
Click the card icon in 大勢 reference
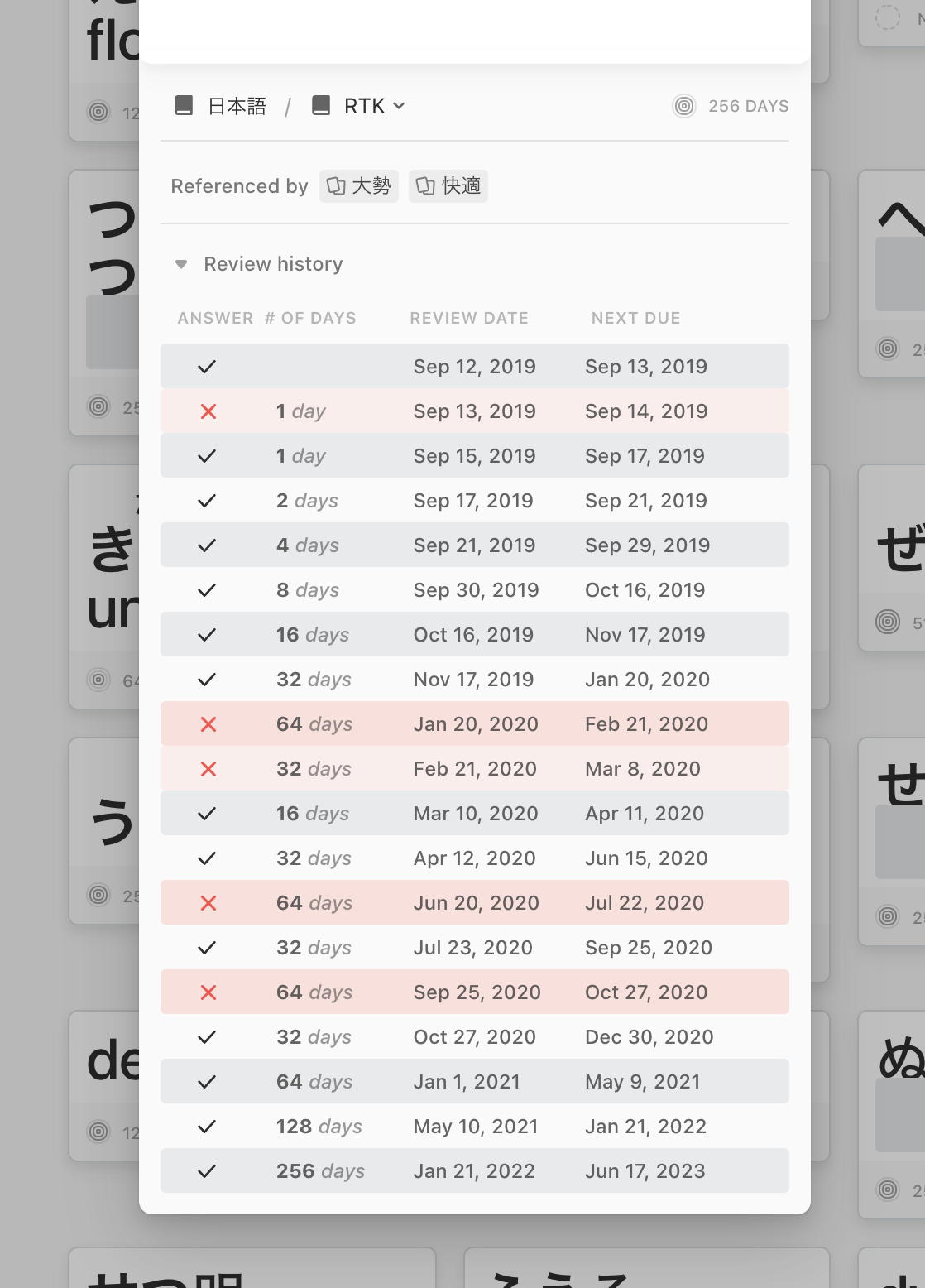336,186
